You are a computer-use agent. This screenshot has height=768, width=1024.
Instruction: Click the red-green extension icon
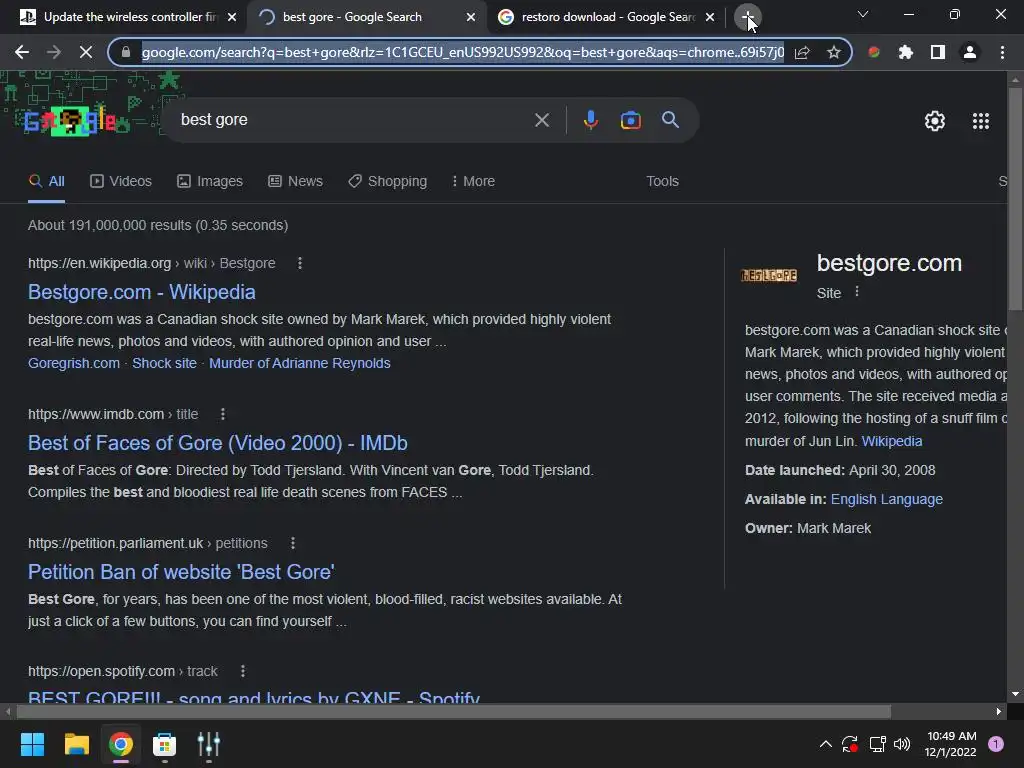[874, 52]
